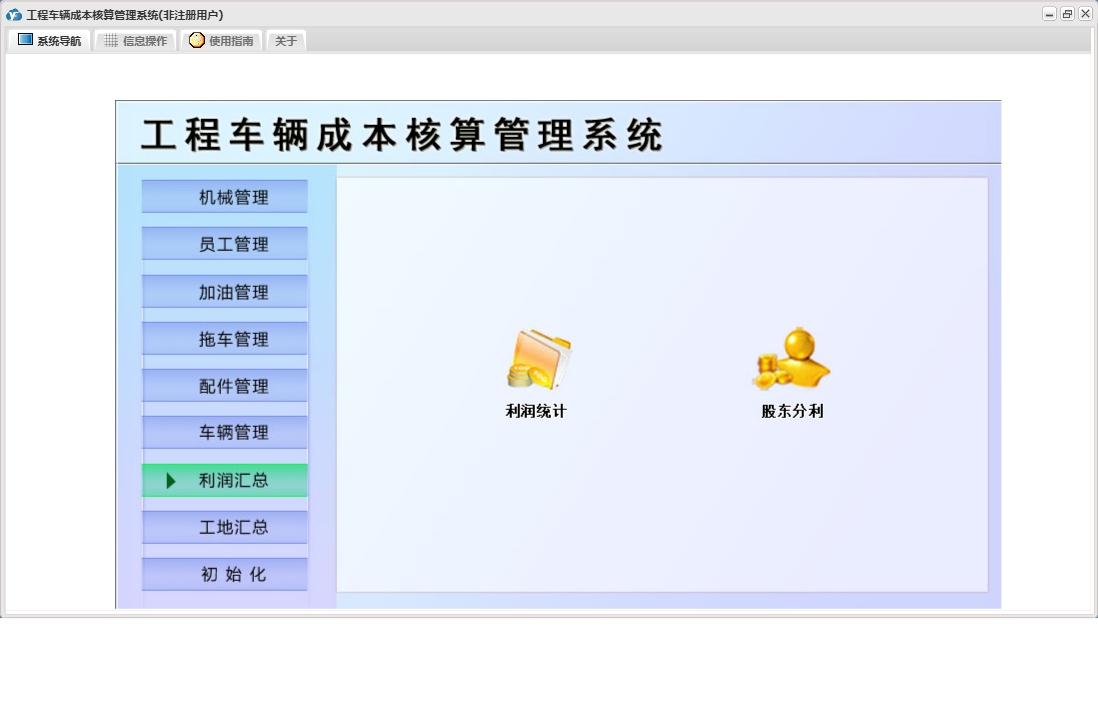Select the 系统导航 tab

coord(50,41)
